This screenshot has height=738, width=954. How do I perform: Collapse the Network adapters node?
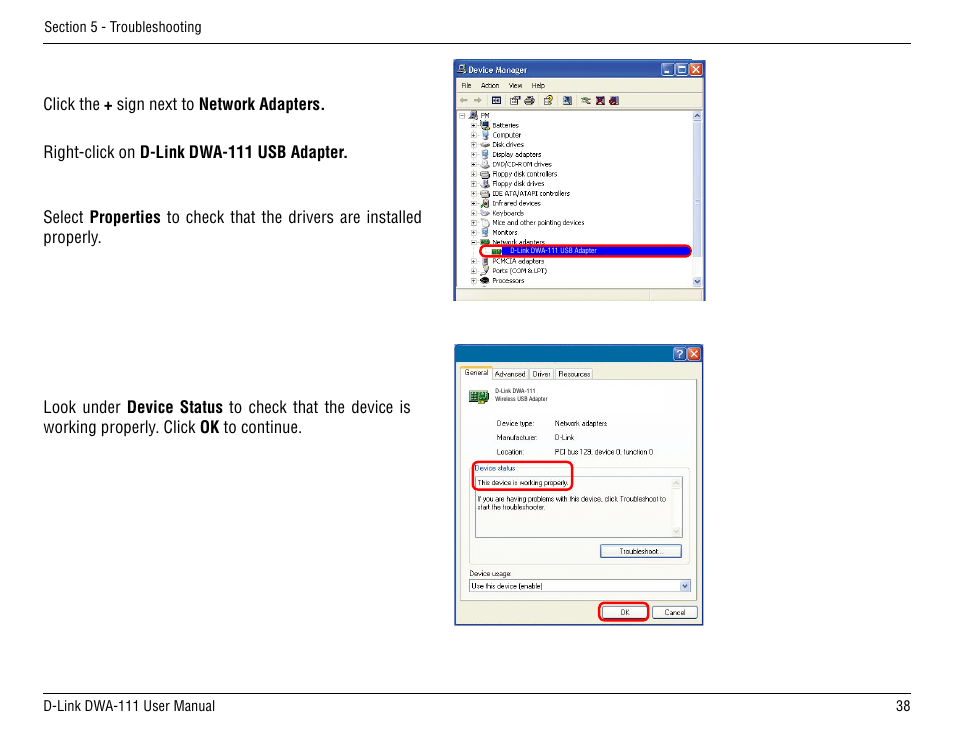click(x=473, y=242)
